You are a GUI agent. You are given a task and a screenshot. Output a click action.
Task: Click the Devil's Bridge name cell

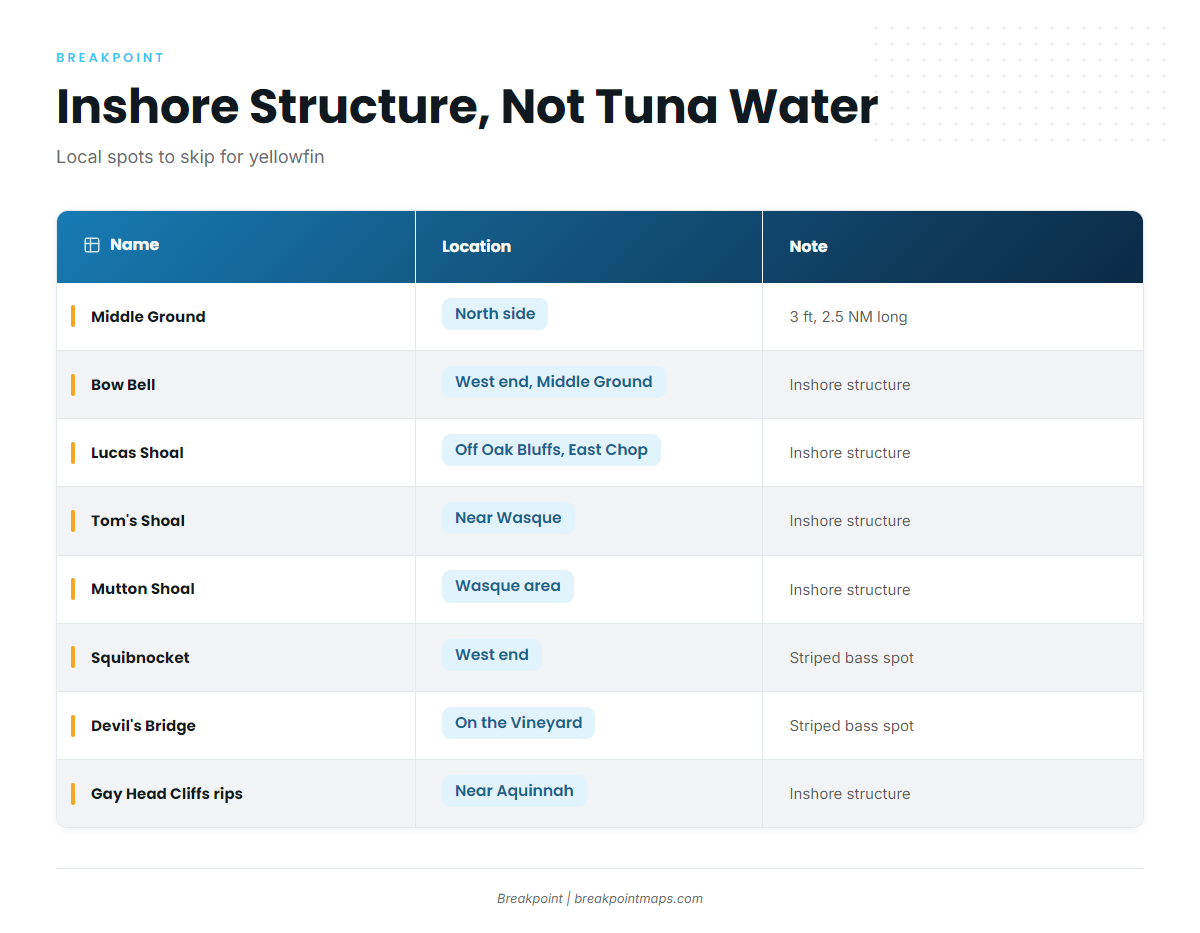(x=236, y=726)
